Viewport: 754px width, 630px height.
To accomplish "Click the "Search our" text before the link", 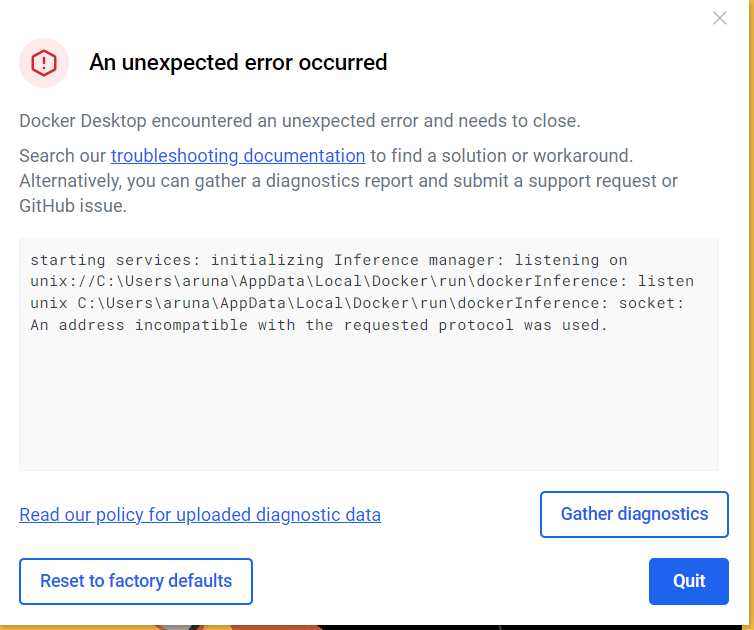I will (63, 156).
